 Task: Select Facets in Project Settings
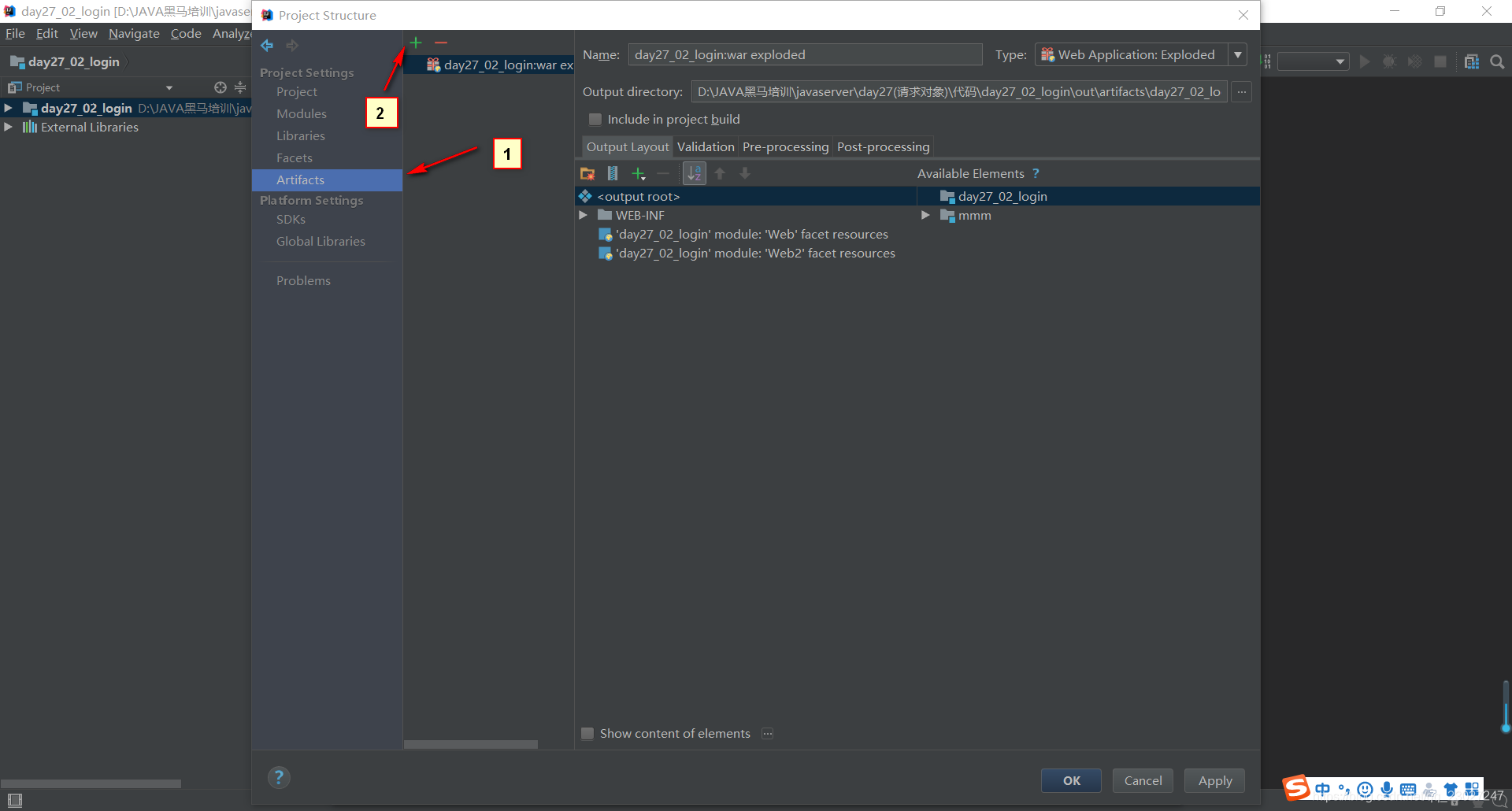click(295, 158)
